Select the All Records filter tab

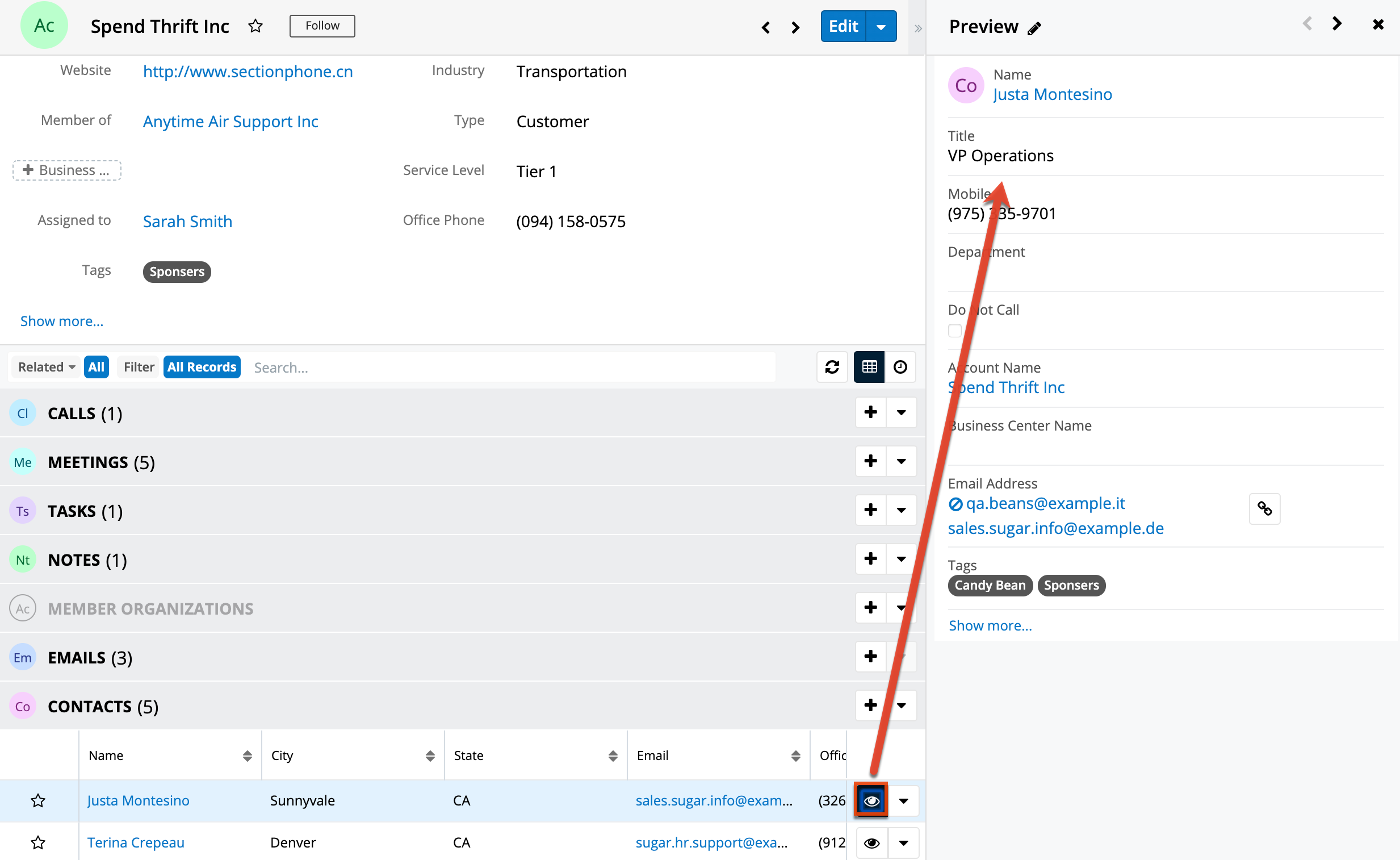click(x=202, y=367)
